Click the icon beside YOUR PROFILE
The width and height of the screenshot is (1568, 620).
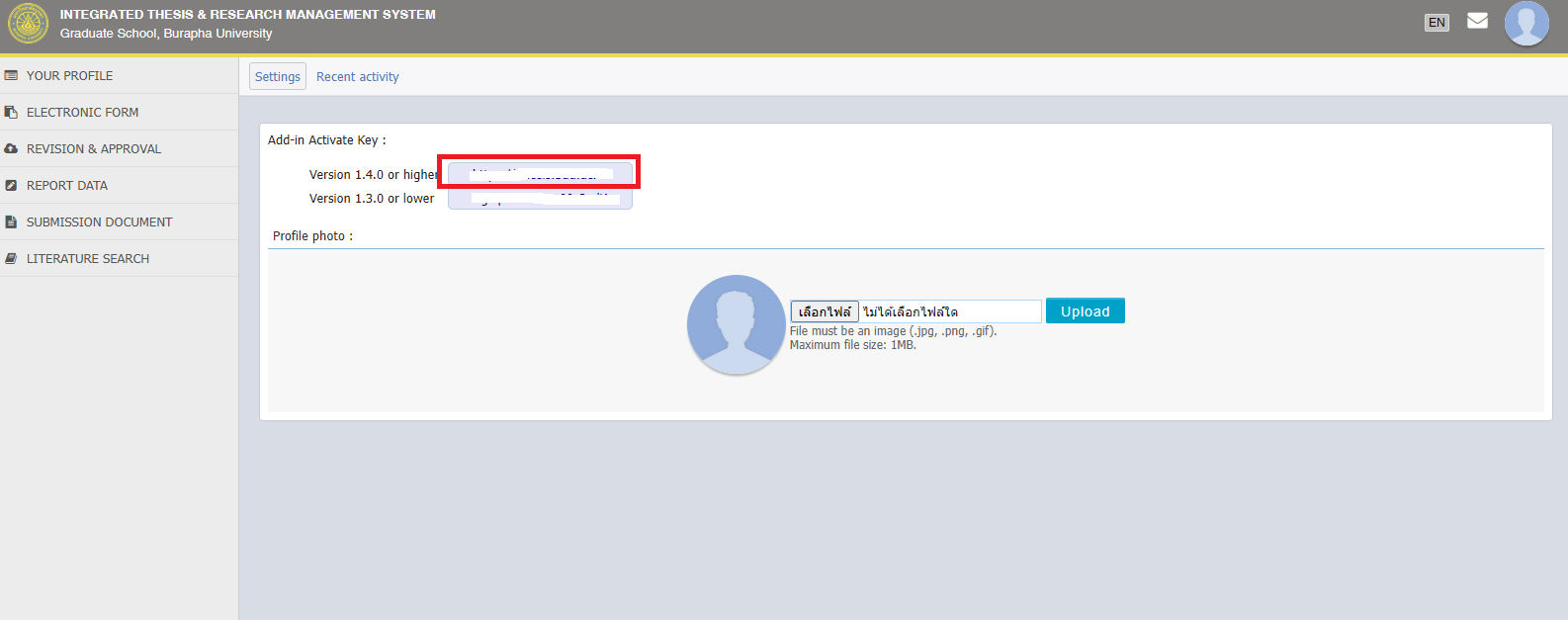[x=11, y=75]
